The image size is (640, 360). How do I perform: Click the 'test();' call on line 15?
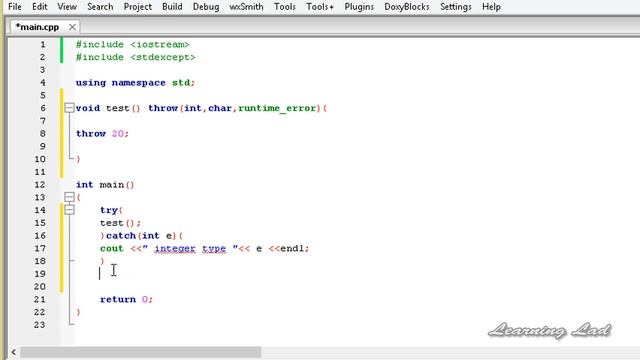click(120, 223)
